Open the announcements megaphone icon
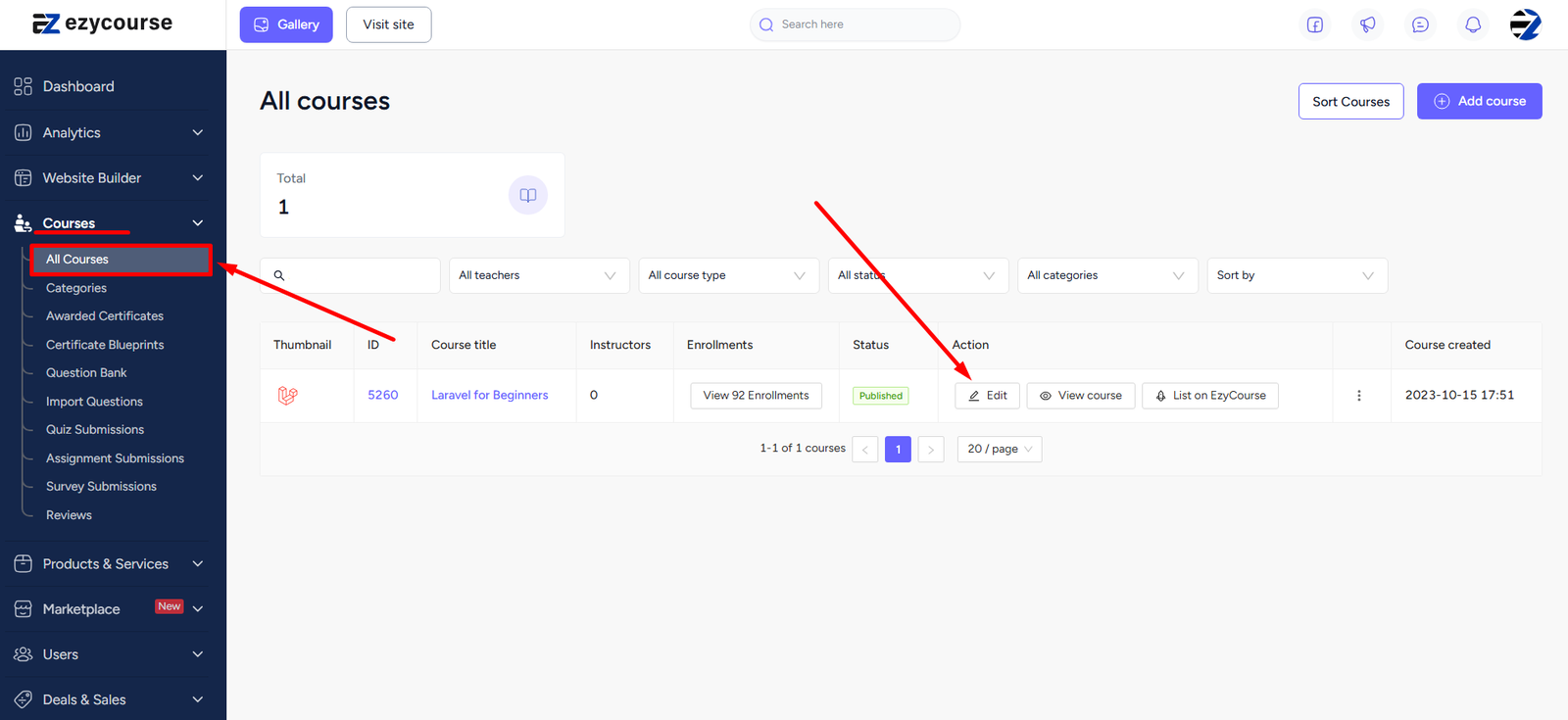The height and width of the screenshot is (720, 1568). pos(1367,24)
